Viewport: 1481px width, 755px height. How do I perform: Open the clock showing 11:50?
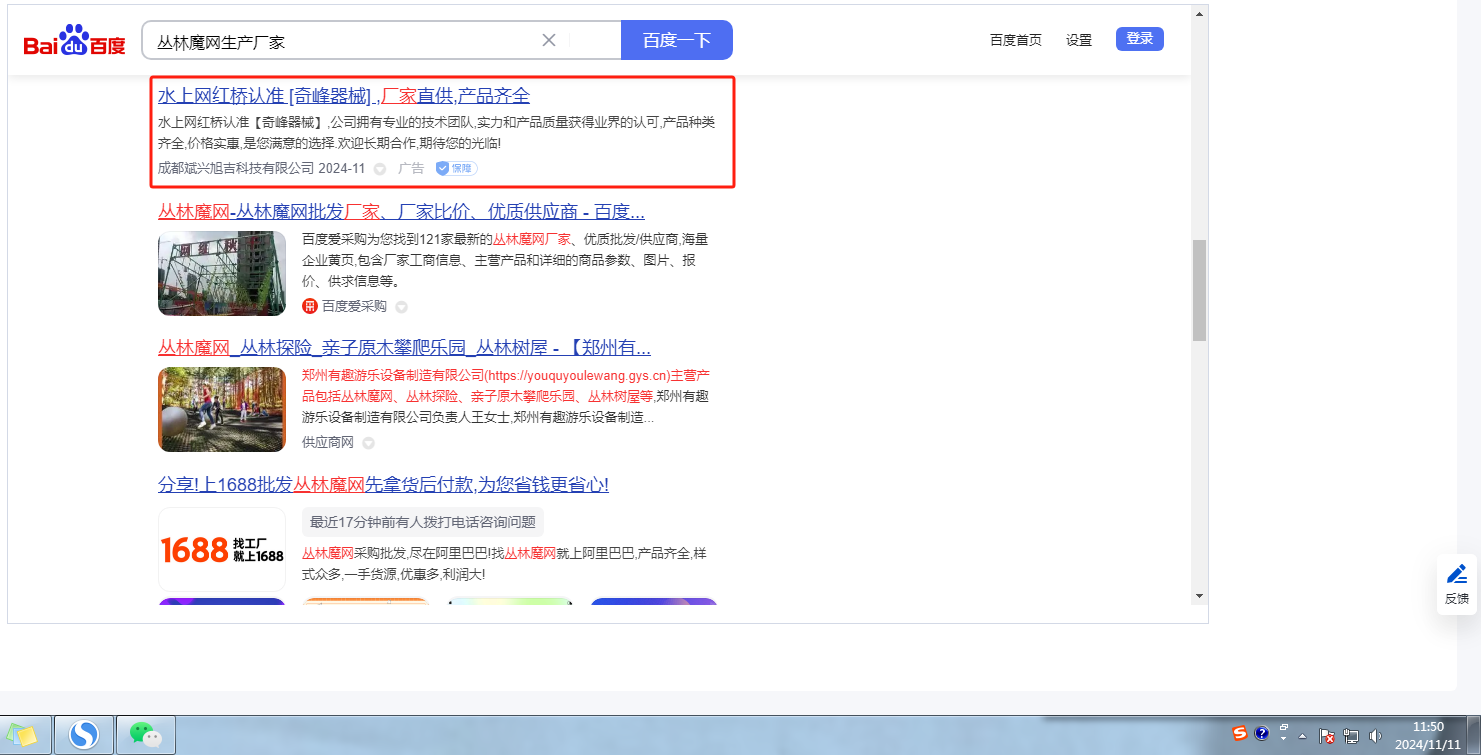pos(1429,735)
